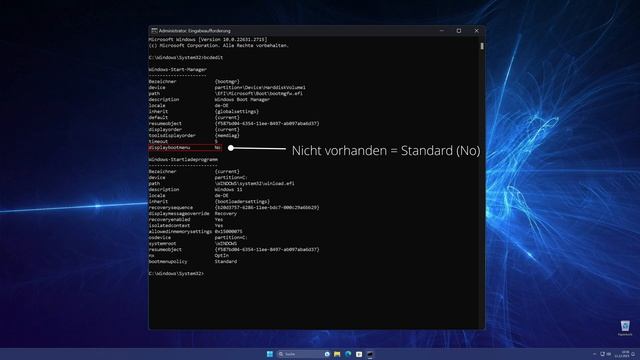
Task: Click the 'Recovery' value
Action: tap(226, 213)
